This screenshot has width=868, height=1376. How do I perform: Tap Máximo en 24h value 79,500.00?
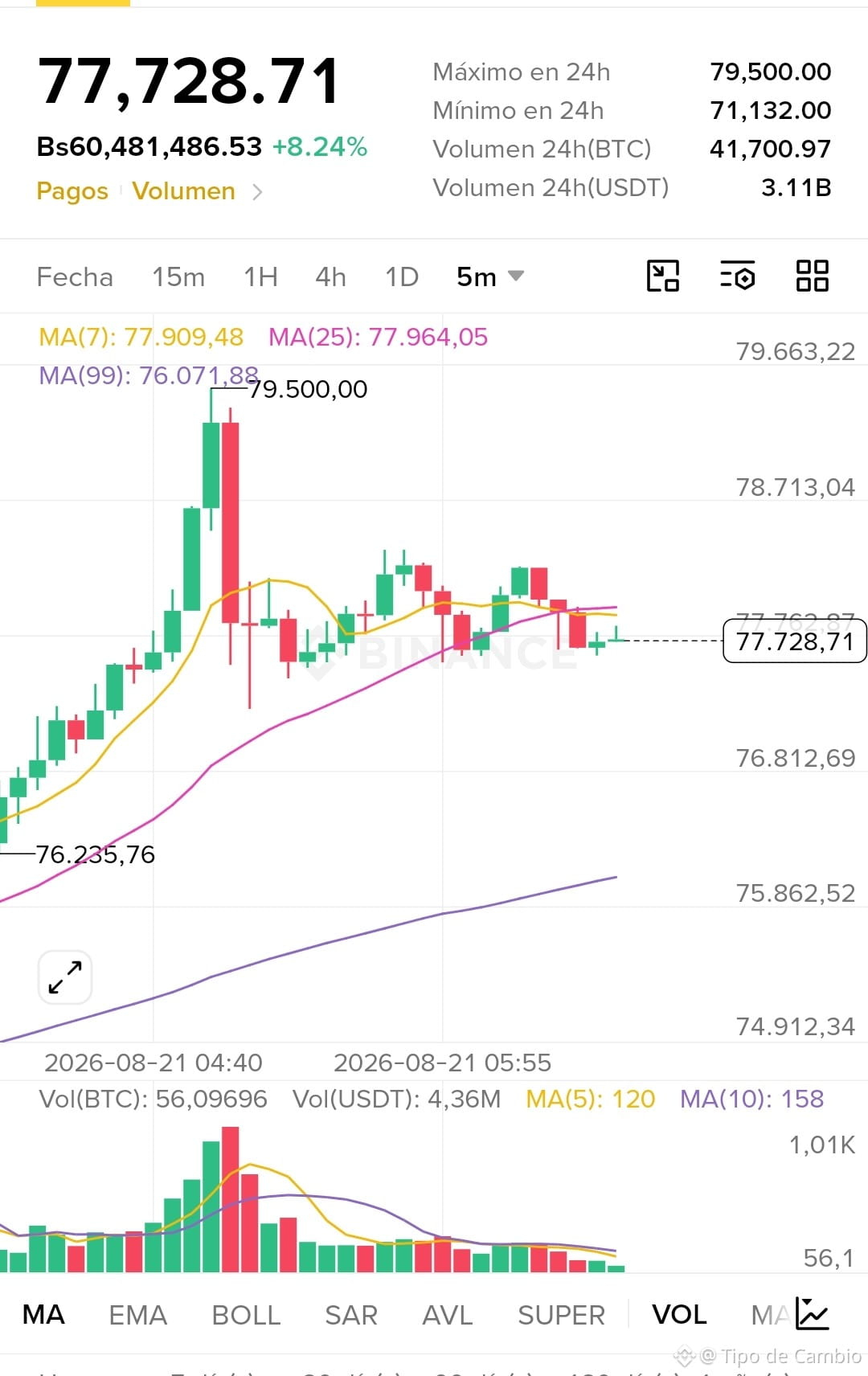tap(771, 72)
